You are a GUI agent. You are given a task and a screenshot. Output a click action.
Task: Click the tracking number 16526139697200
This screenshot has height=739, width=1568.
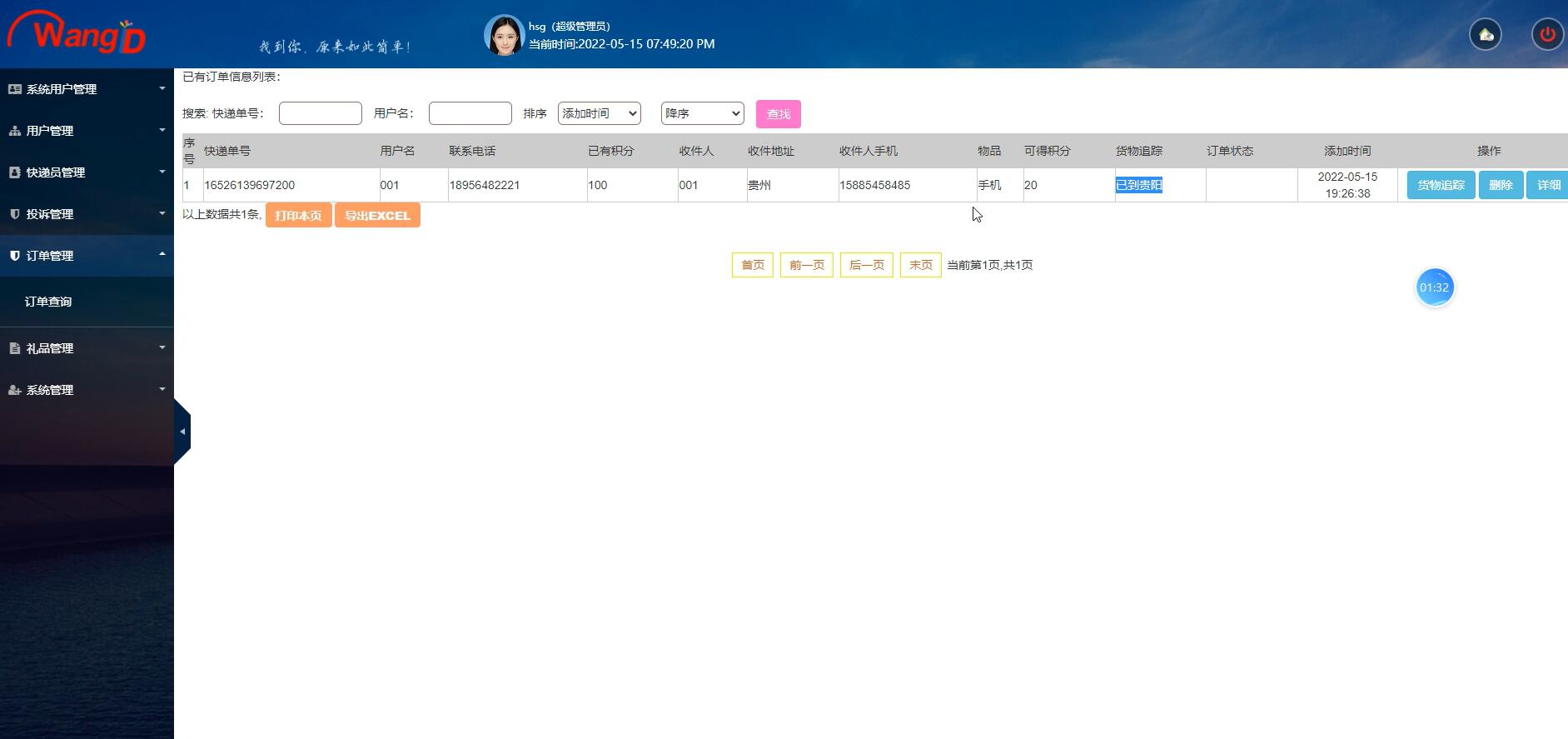pyautogui.click(x=249, y=185)
